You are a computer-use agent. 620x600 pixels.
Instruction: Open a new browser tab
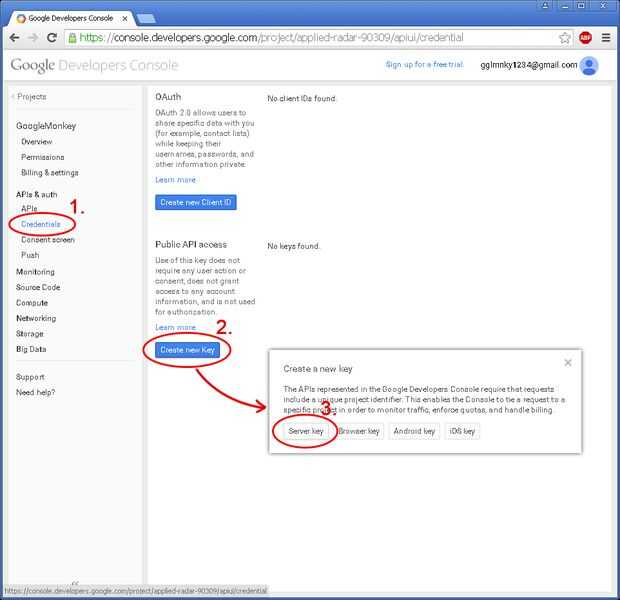click(146, 19)
